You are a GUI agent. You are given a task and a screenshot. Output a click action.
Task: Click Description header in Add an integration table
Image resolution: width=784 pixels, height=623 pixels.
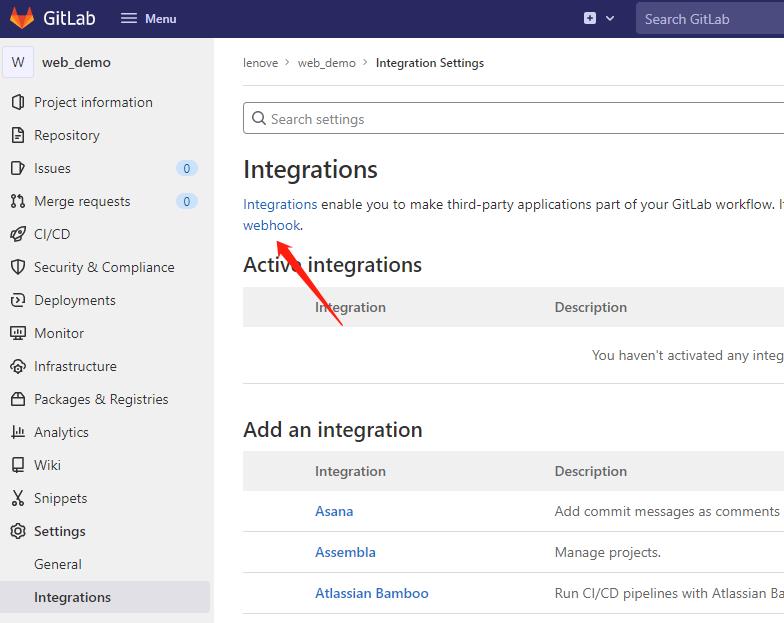click(591, 471)
